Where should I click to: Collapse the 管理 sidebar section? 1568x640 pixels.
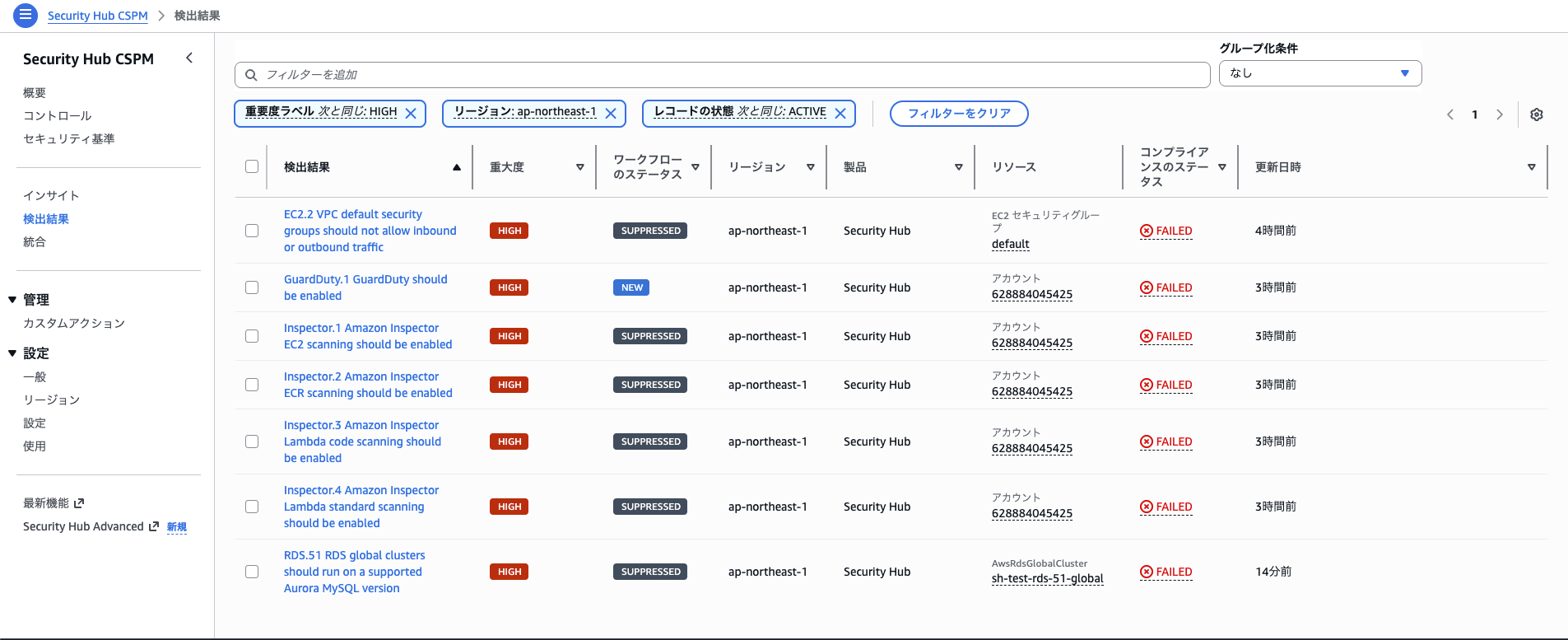coord(12,300)
